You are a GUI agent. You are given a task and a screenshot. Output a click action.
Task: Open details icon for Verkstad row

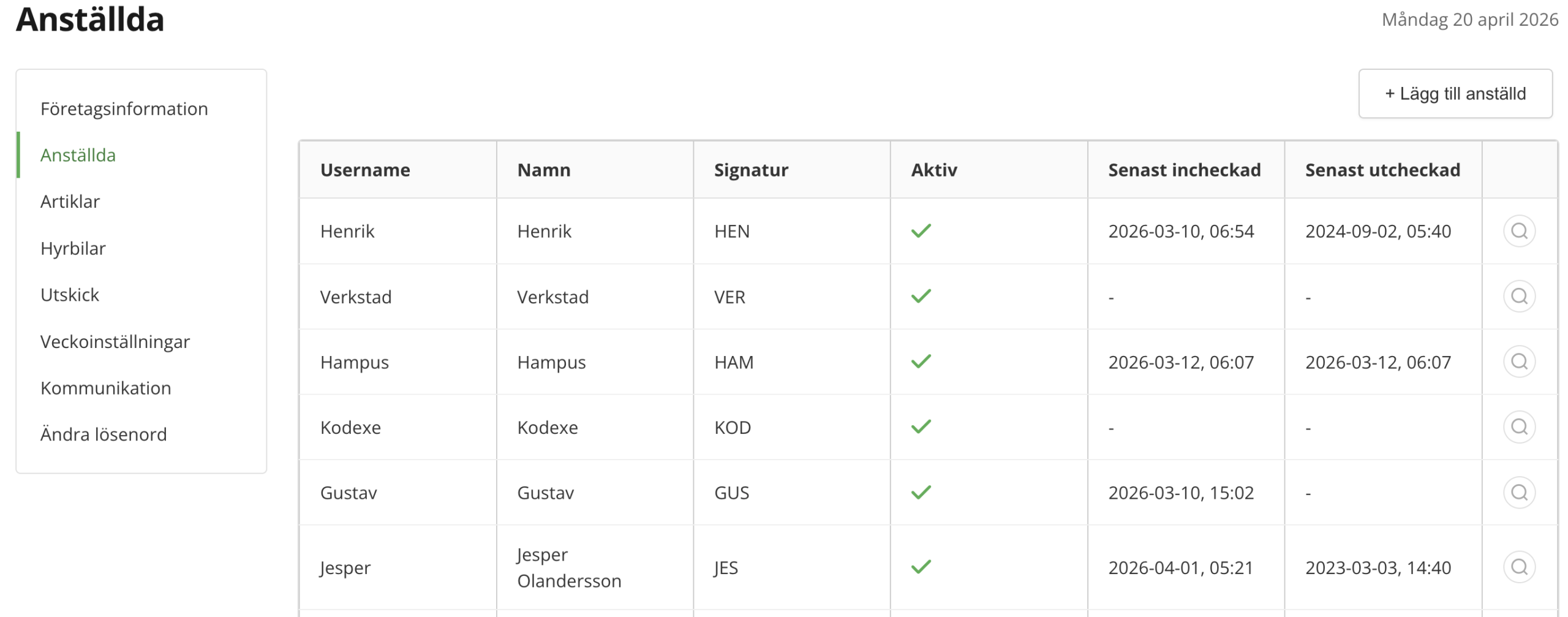pyautogui.click(x=1518, y=297)
